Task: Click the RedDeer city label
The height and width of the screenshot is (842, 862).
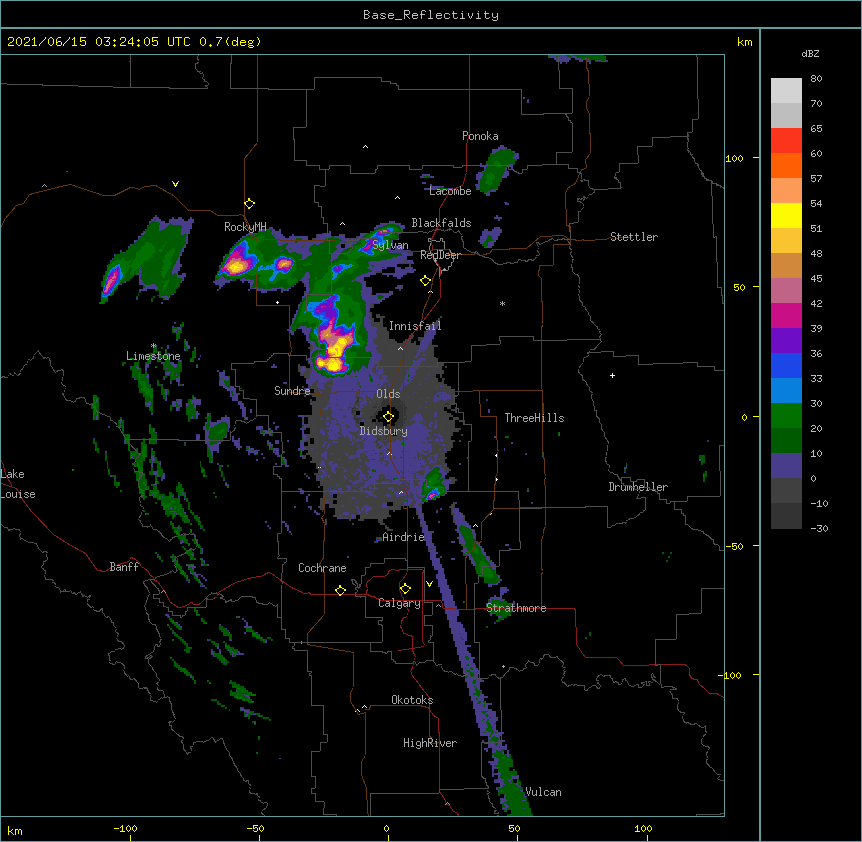Action: [440, 255]
